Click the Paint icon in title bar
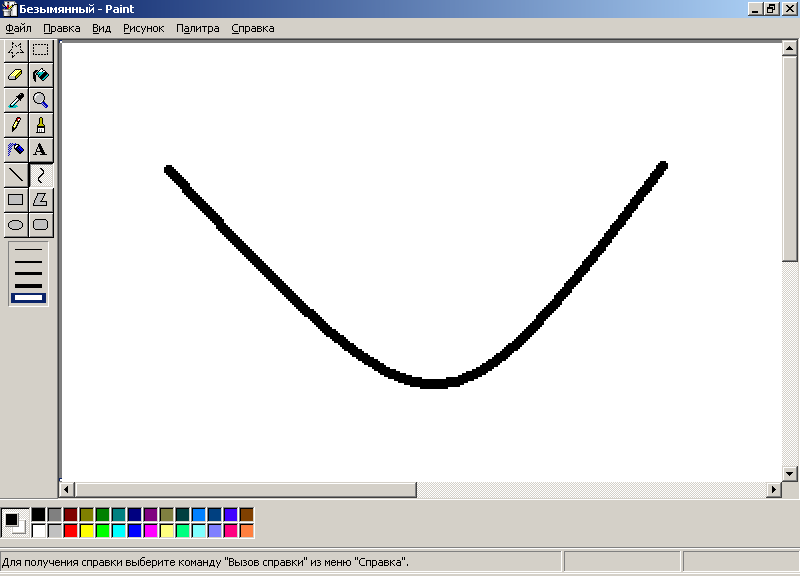 [9, 9]
